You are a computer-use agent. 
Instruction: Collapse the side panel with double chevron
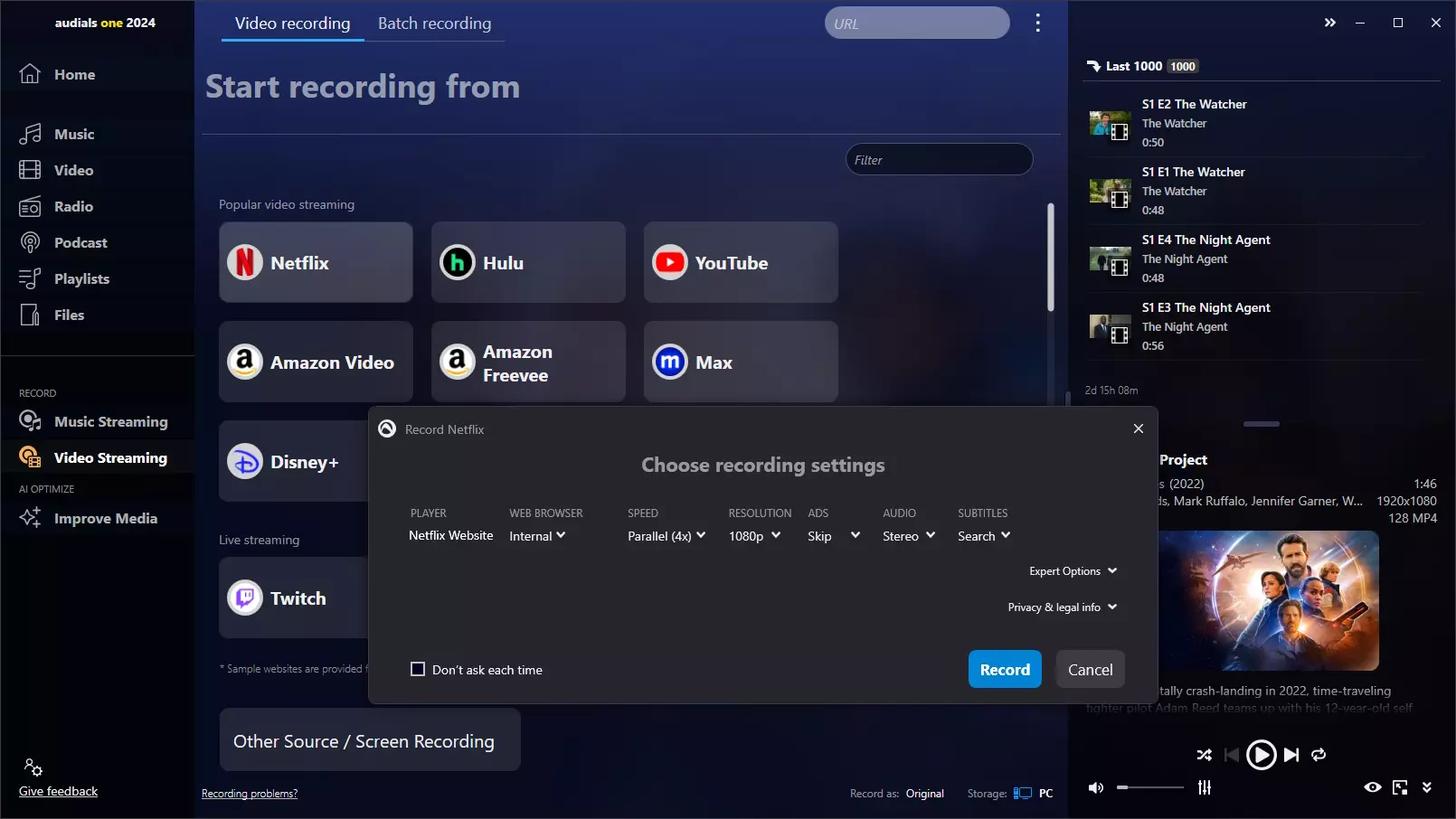tap(1329, 23)
